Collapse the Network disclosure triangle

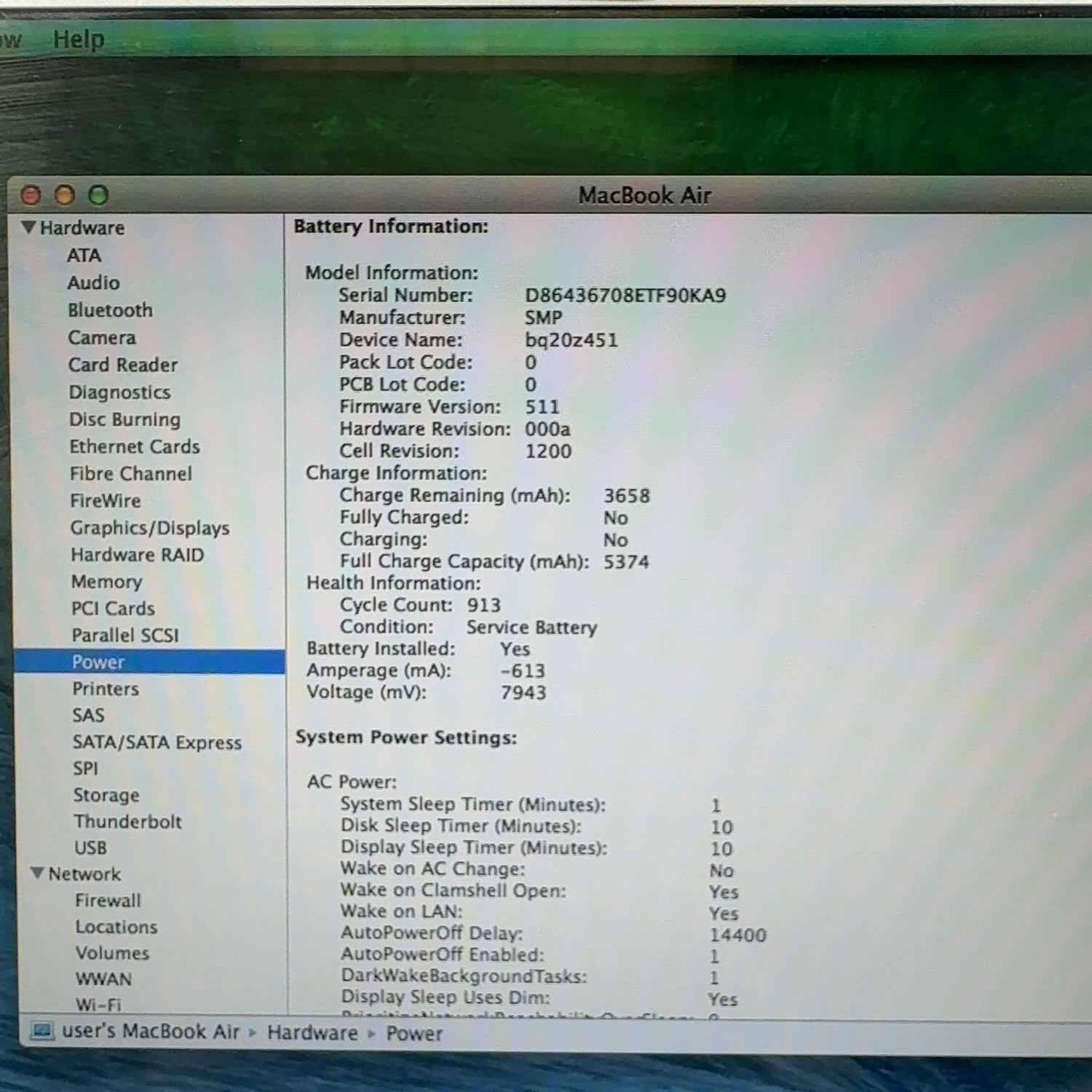[37, 873]
